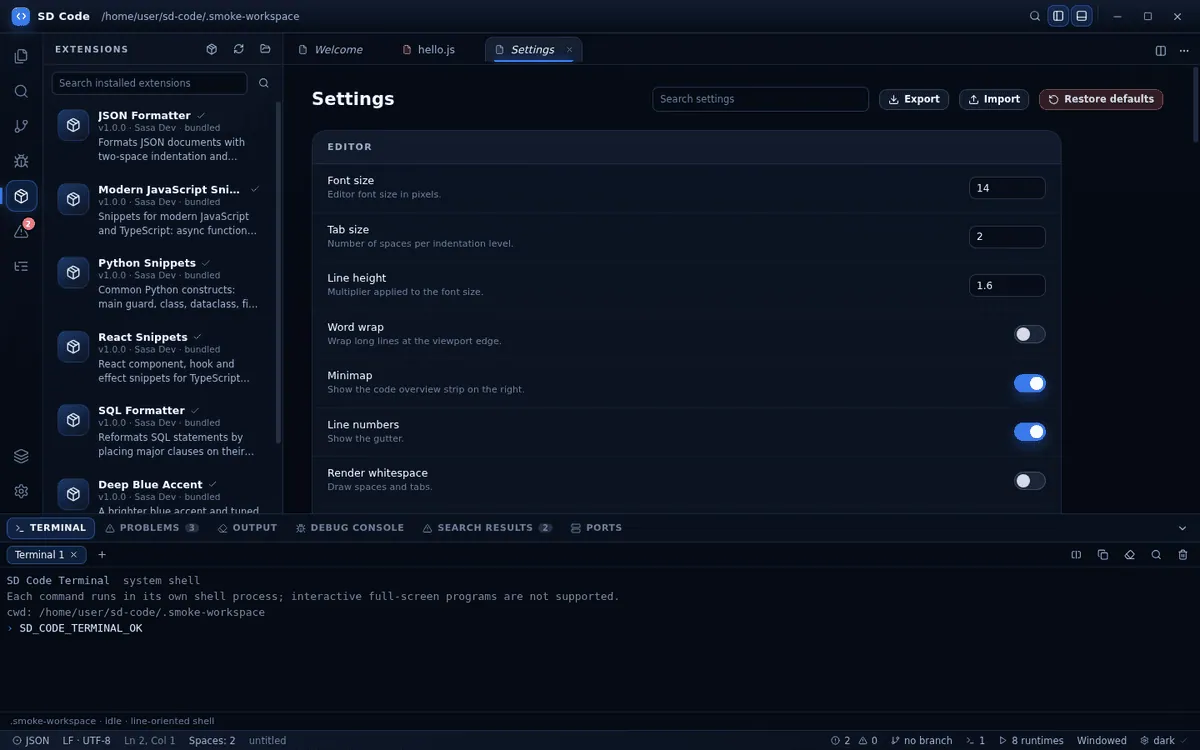This screenshot has height=750, width=1200.
Task: Split the terminal using the split icon
Action: (x=1077, y=555)
